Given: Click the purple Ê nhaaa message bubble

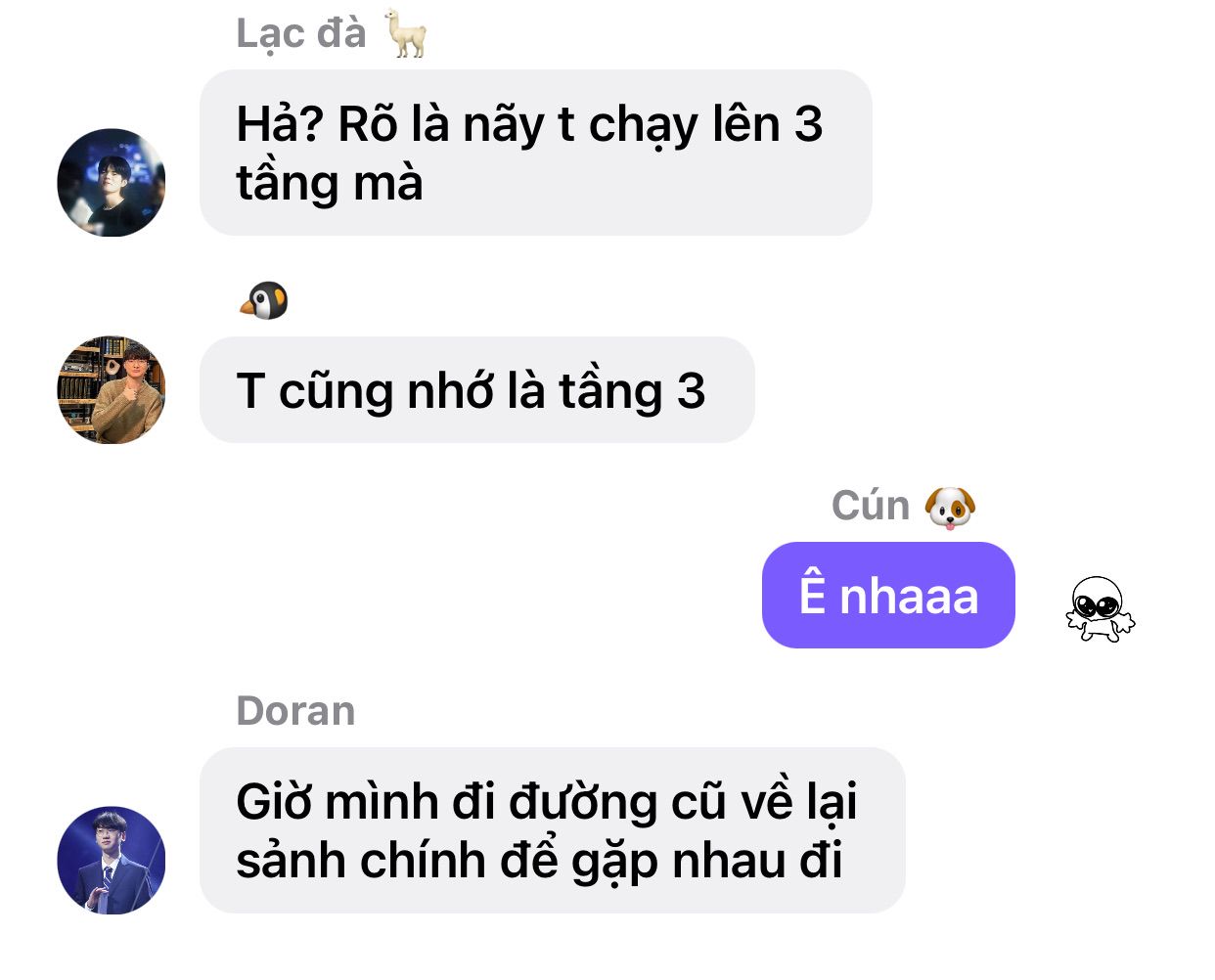Looking at the screenshot, I should click(x=888, y=595).
